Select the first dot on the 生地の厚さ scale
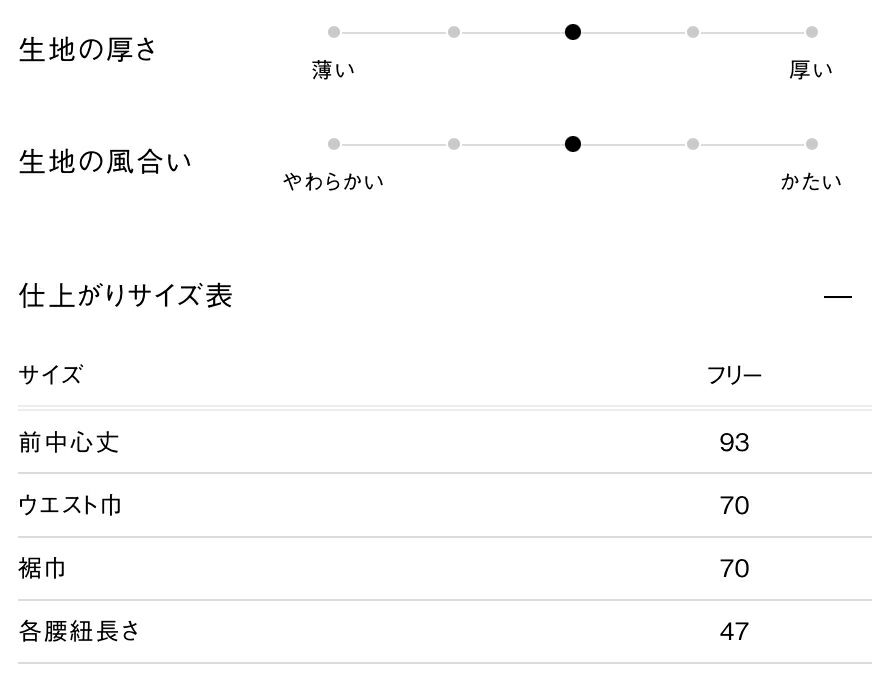Screen dimensions: 892x686 [334, 32]
